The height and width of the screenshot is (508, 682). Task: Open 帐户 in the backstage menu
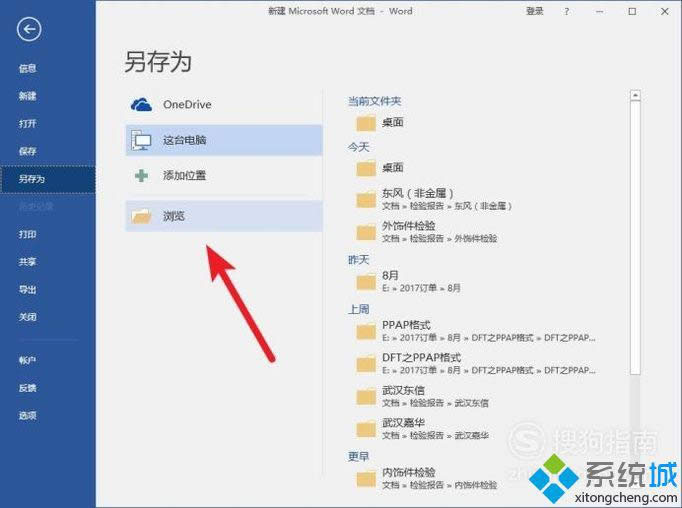pyautogui.click(x=27, y=360)
